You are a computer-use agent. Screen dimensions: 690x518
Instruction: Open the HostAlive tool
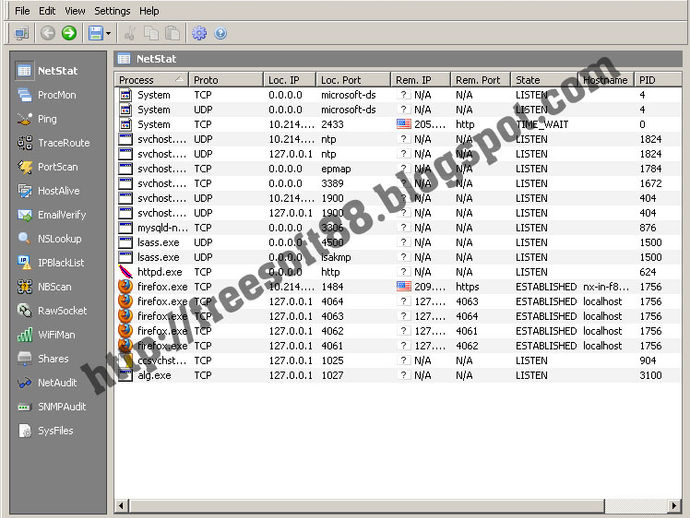coord(49,191)
